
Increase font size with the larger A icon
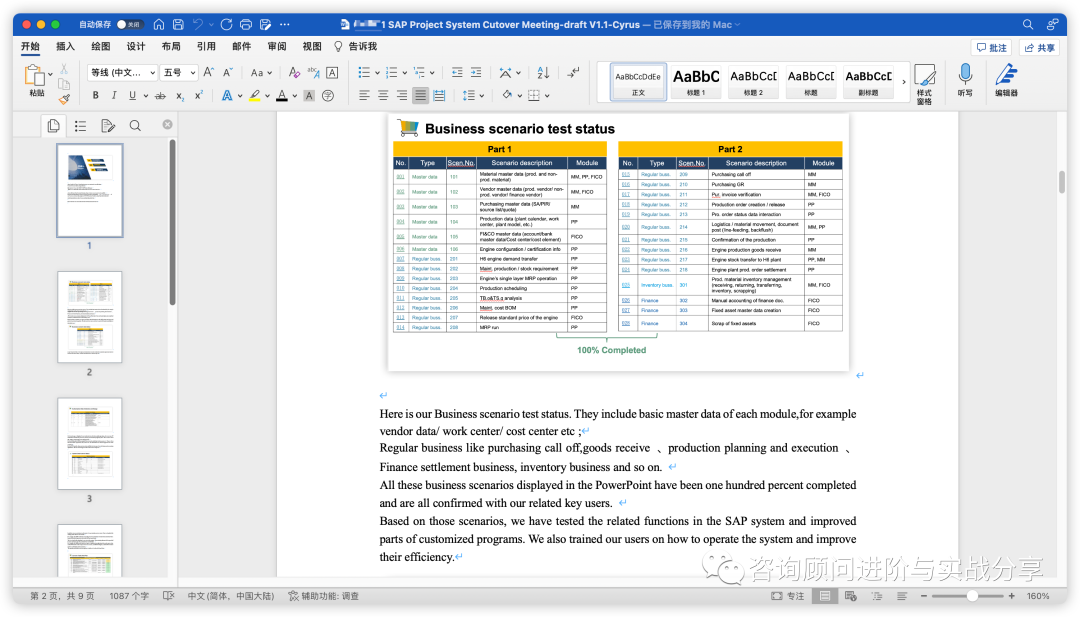(209, 72)
